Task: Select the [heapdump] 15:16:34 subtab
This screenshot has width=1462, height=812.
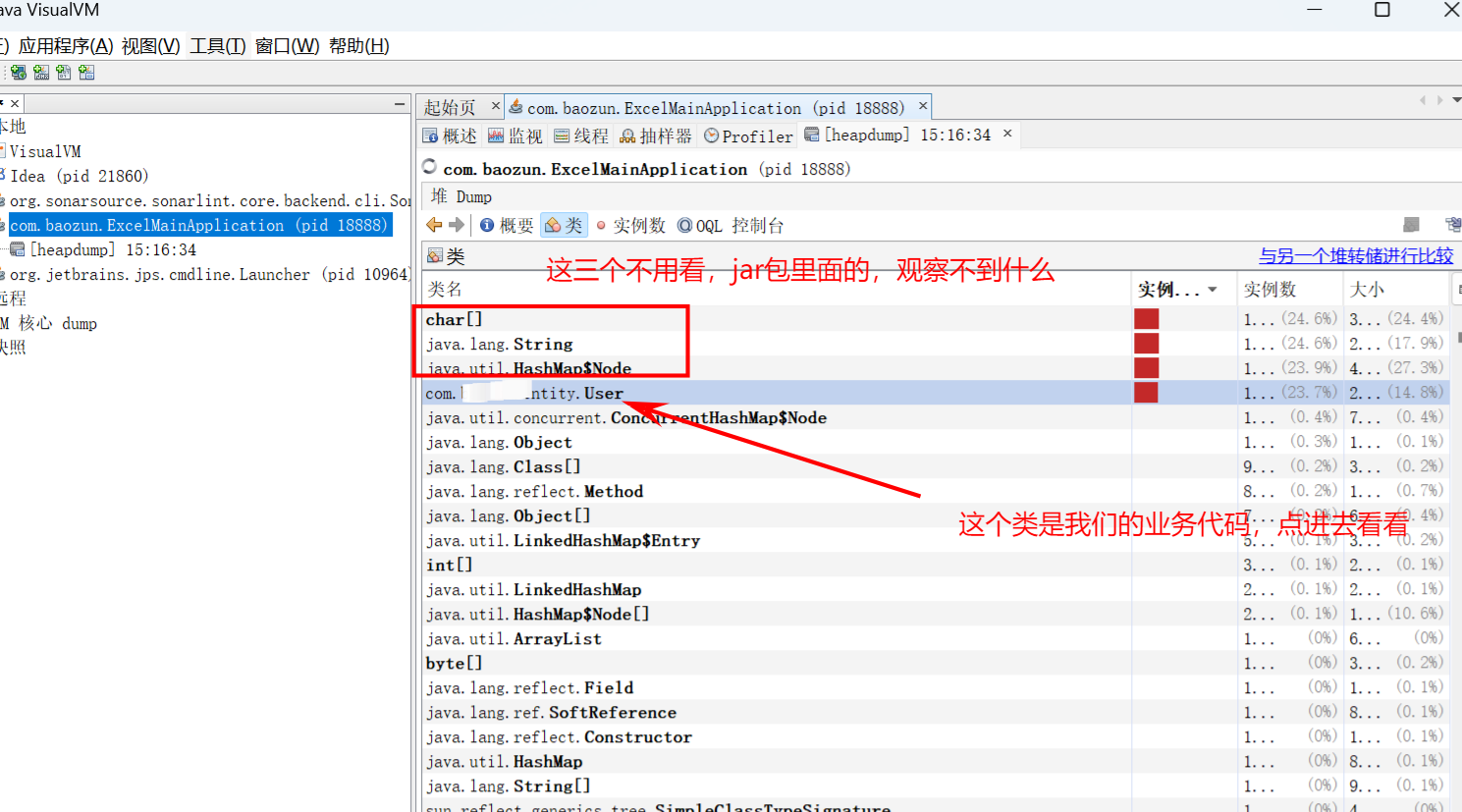Action: point(897,135)
